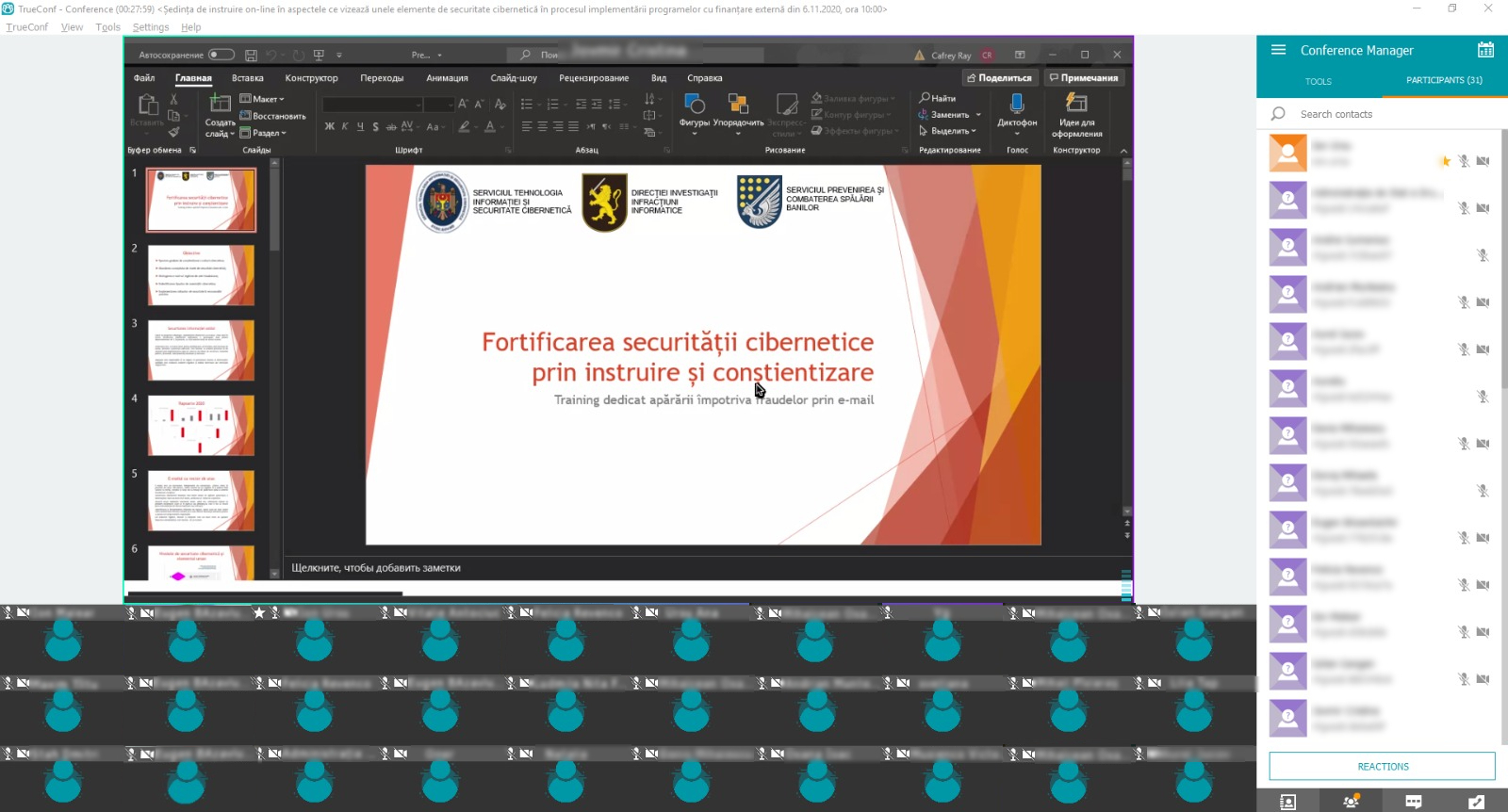Open the Файл file menu
This screenshot has width=1508, height=812.
pos(144,78)
